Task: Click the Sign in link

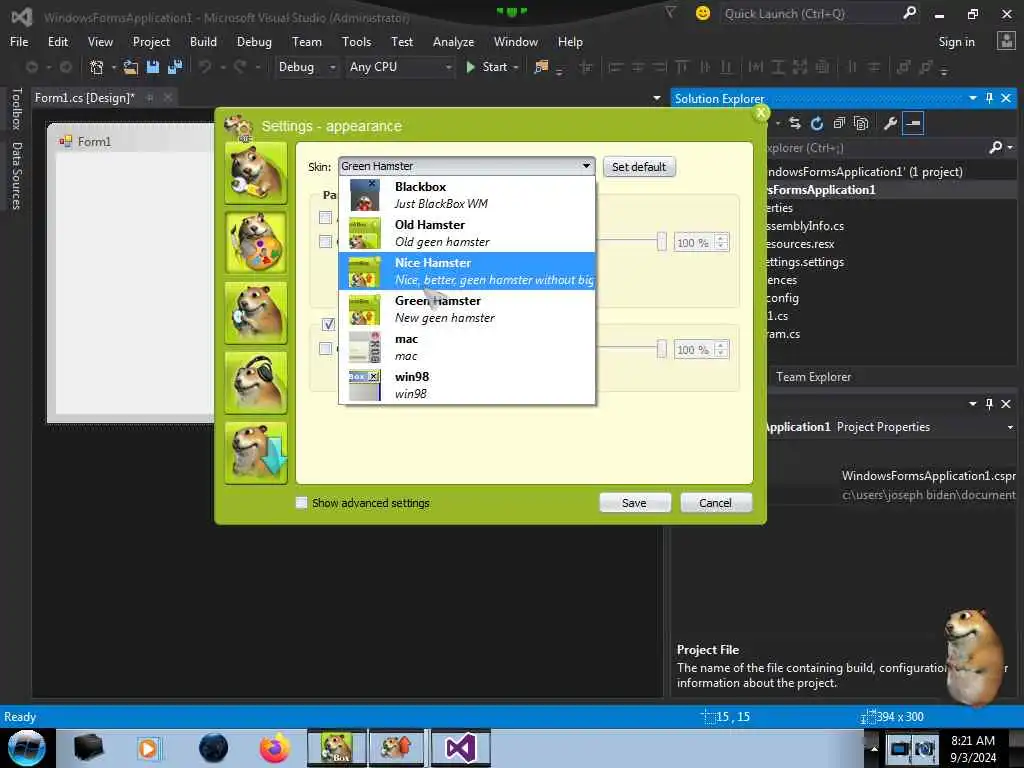Action: 956,42
